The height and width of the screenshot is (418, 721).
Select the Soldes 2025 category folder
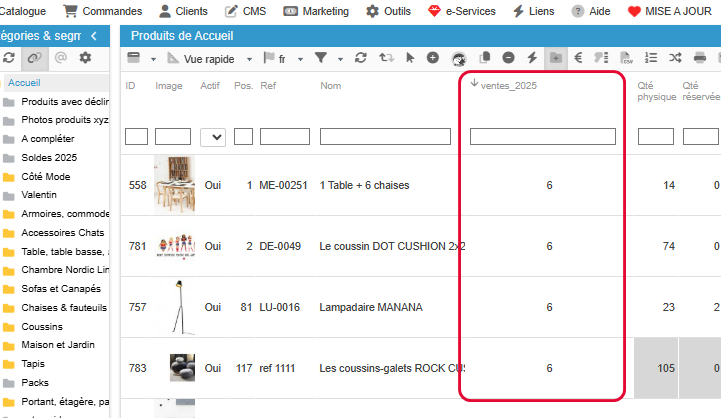tap(48, 158)
